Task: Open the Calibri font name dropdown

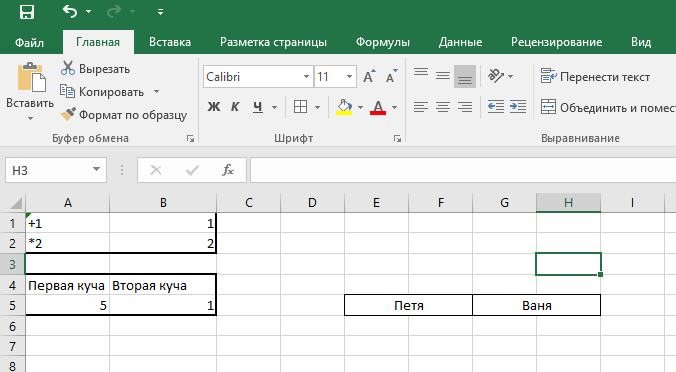Action: 306,77
